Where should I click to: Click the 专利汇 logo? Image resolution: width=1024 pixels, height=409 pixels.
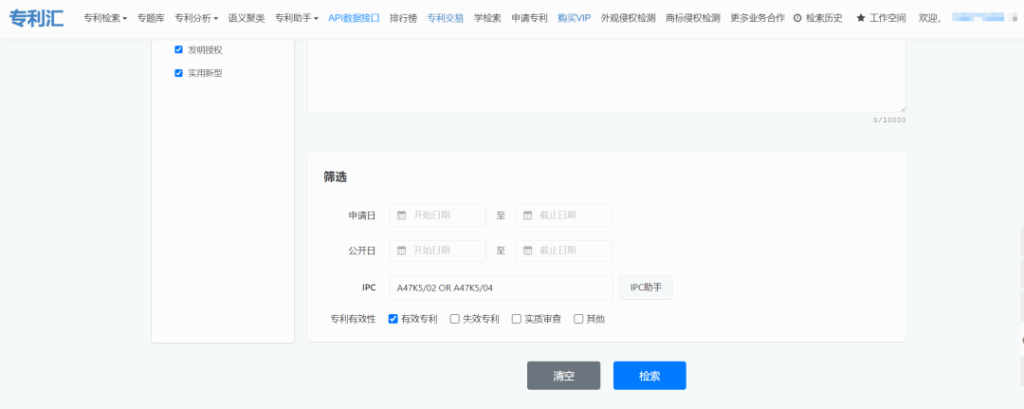point(37,18)
